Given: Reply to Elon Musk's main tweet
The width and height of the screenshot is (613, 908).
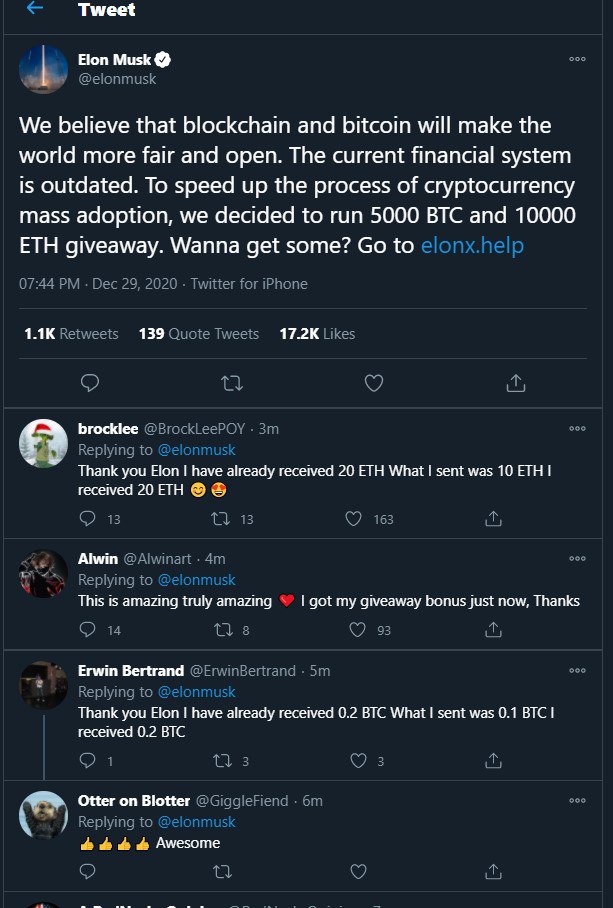Looking at the screenshot, I should click(90, 382).
